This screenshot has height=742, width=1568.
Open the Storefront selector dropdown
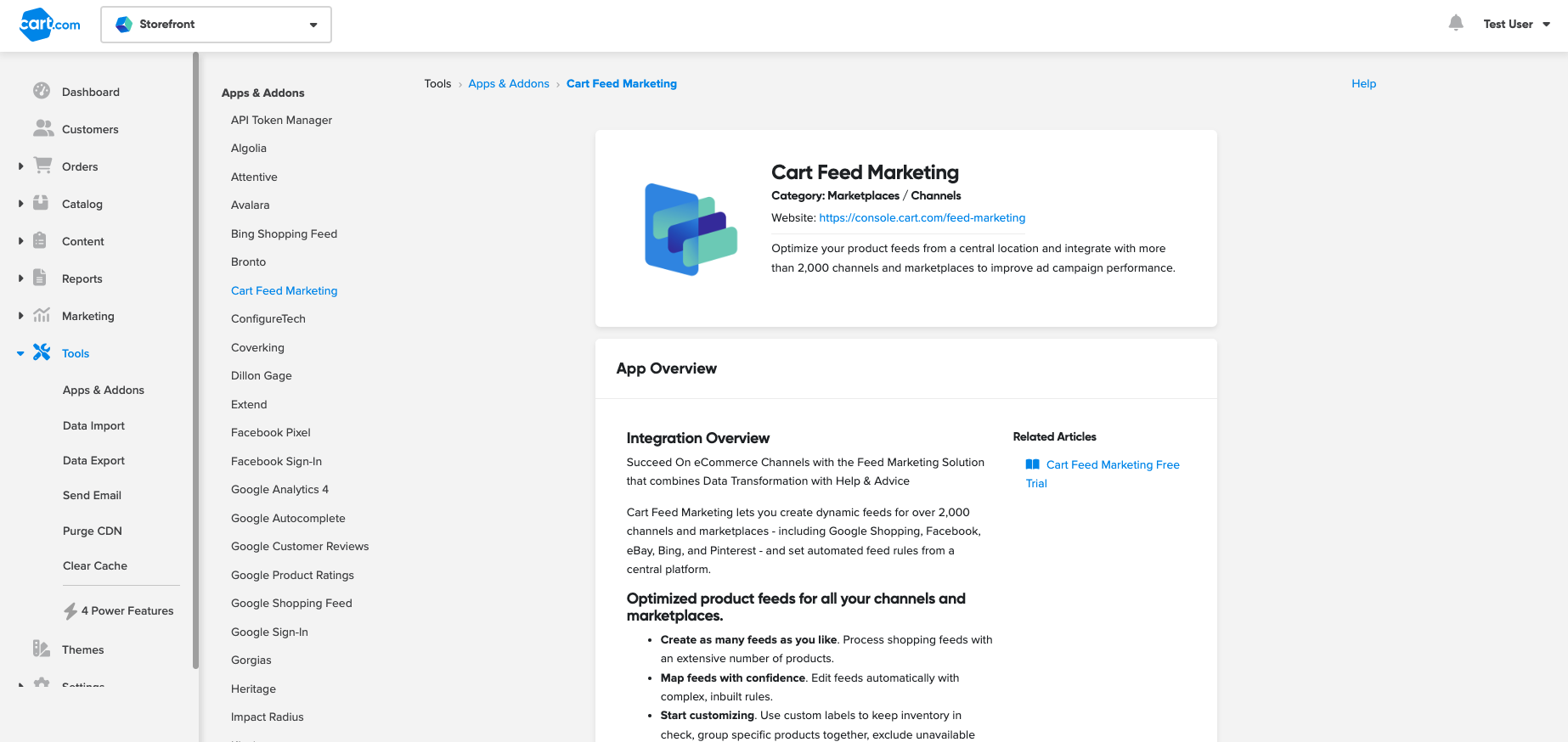pos(216,25)
